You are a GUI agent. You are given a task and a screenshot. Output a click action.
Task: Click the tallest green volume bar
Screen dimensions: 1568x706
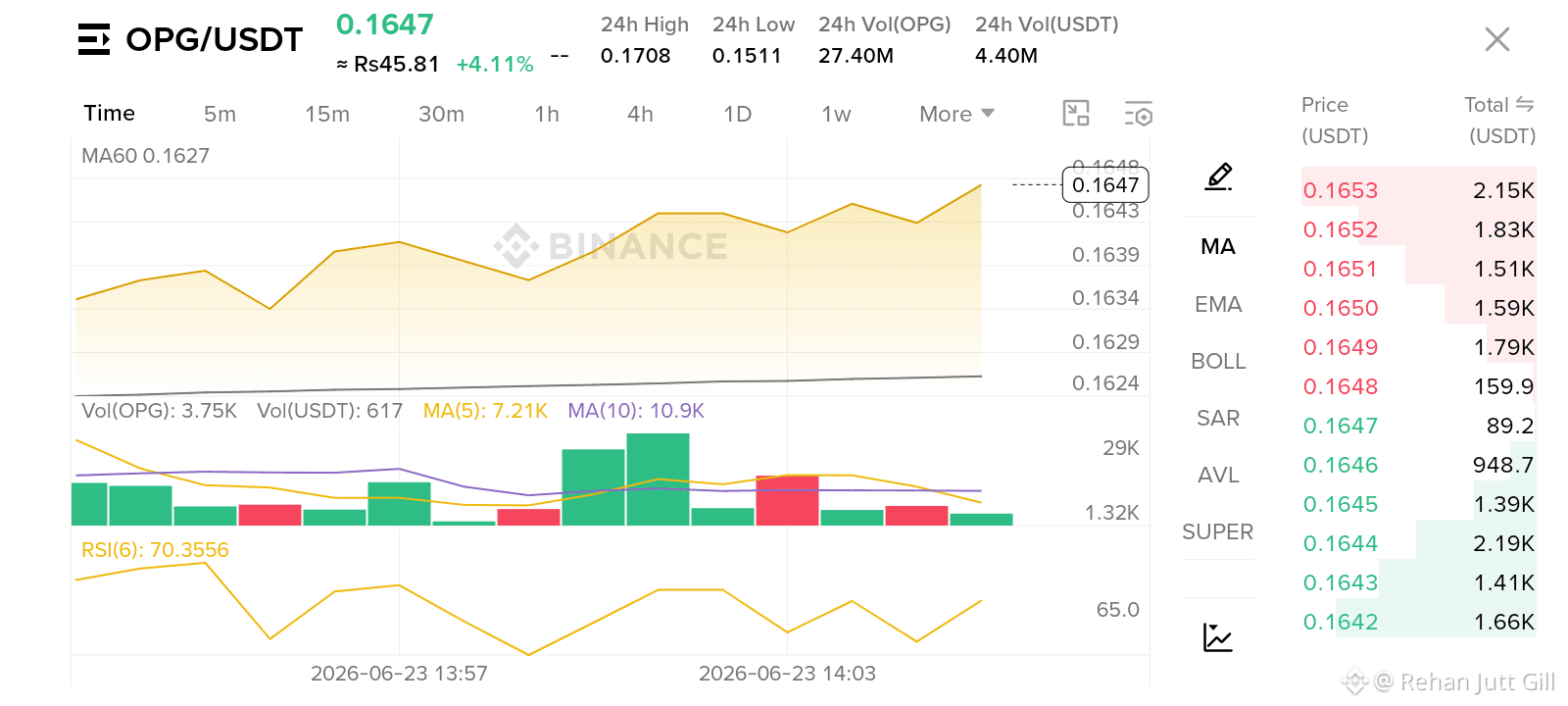(658, 479)
